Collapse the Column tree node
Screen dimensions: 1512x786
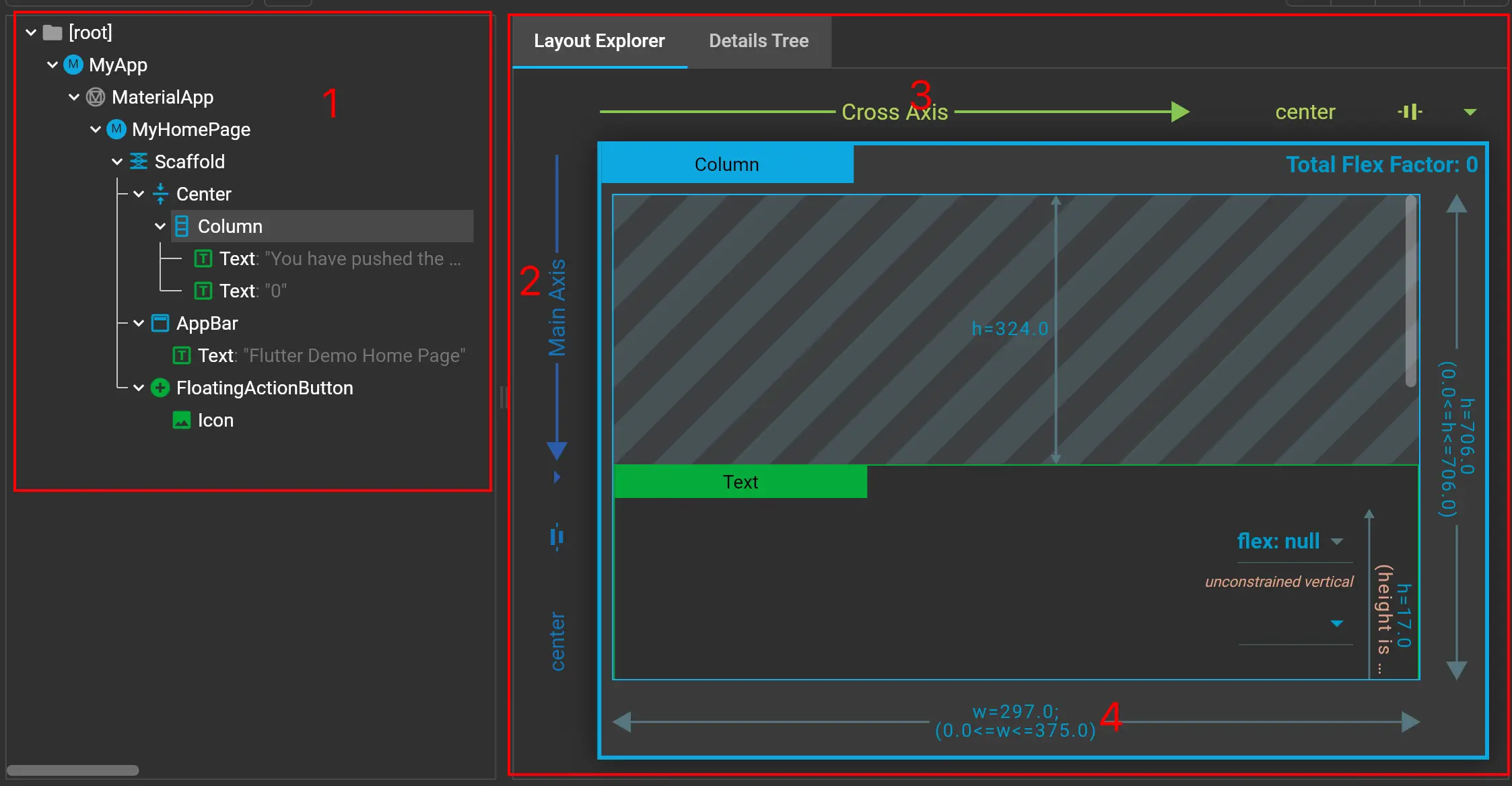point(160,226)
